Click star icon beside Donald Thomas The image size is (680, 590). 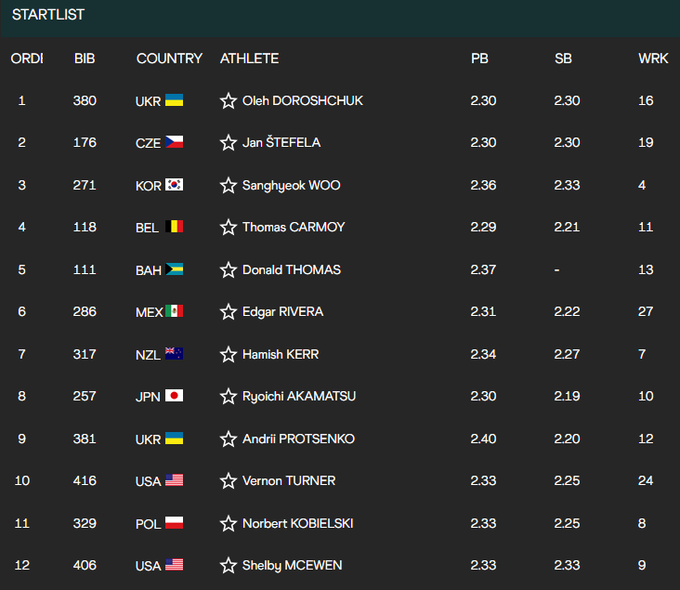point(229,270)
